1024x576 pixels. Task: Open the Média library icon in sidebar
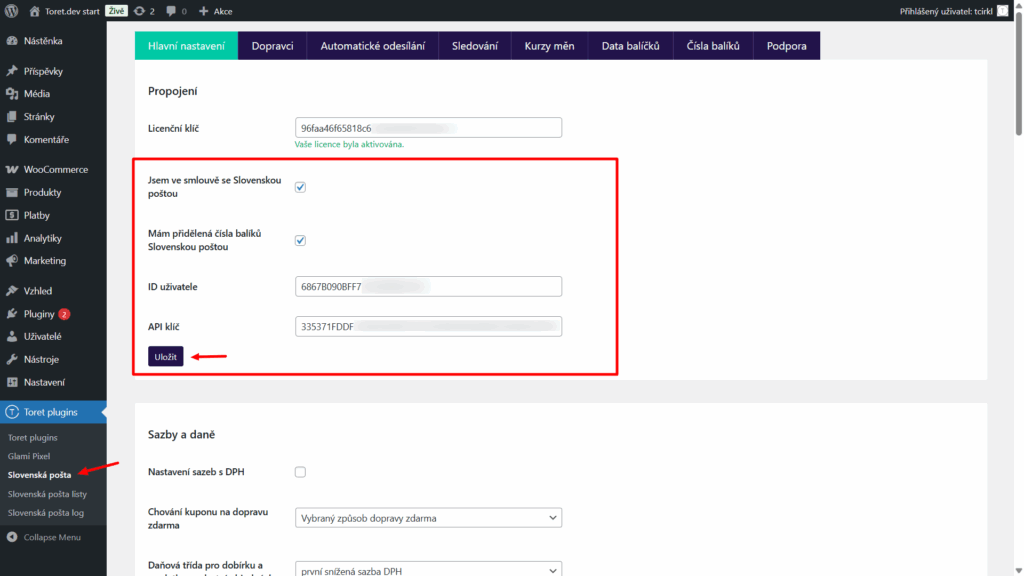[x=14, y=92]
